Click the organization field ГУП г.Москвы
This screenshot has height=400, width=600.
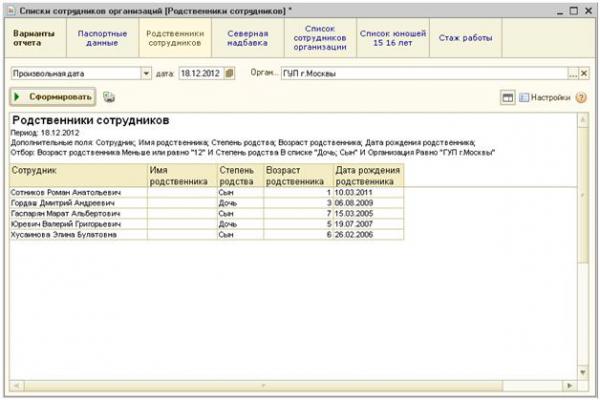tap(424, 73)
